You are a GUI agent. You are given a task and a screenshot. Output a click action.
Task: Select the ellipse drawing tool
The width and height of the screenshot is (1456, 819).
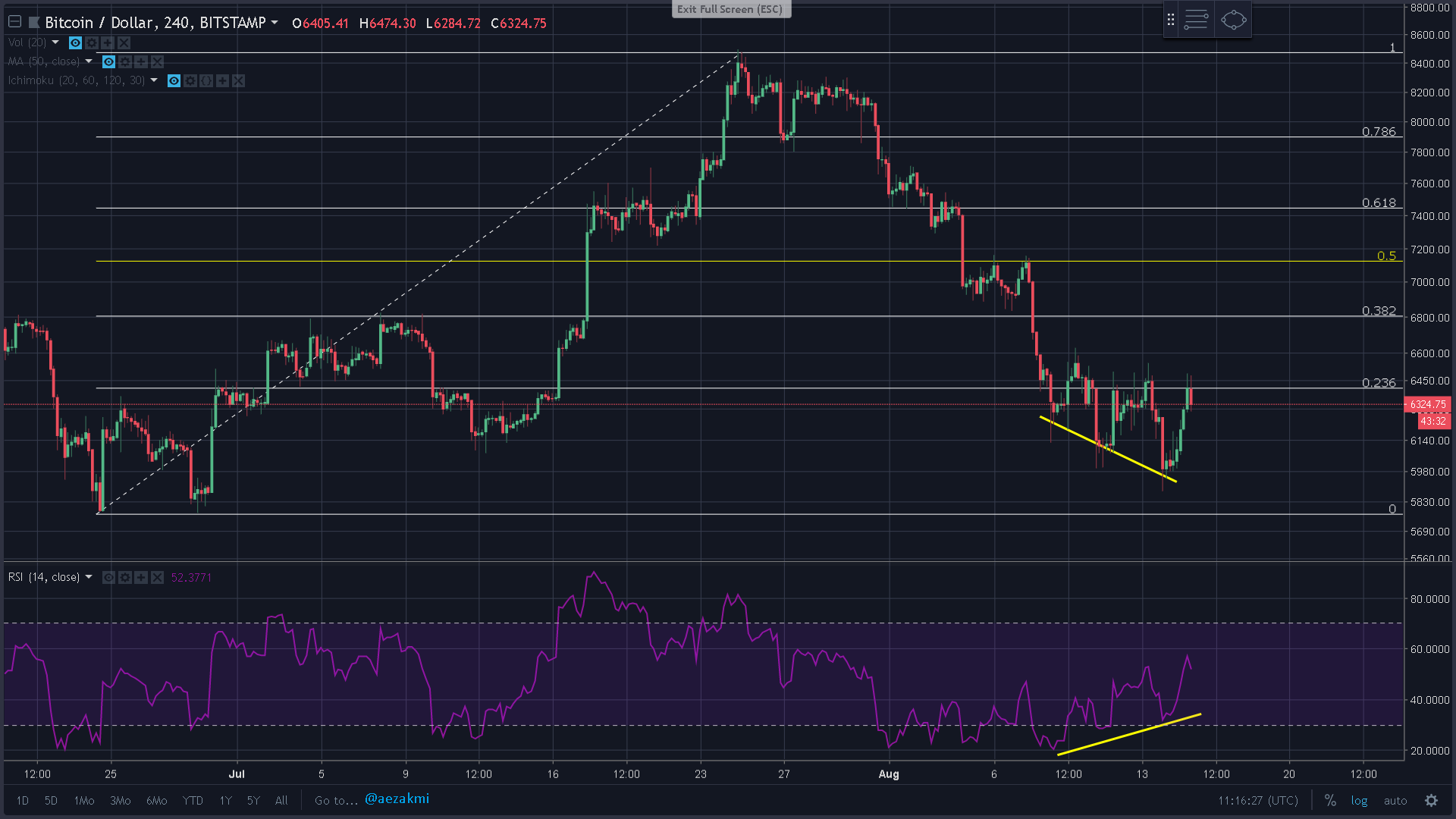1233,20
